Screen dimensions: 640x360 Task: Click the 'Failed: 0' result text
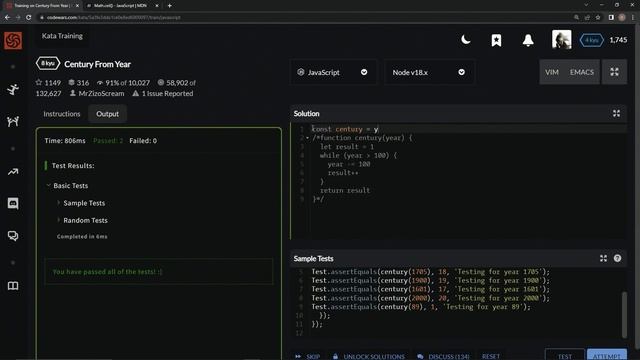[143, 141]
